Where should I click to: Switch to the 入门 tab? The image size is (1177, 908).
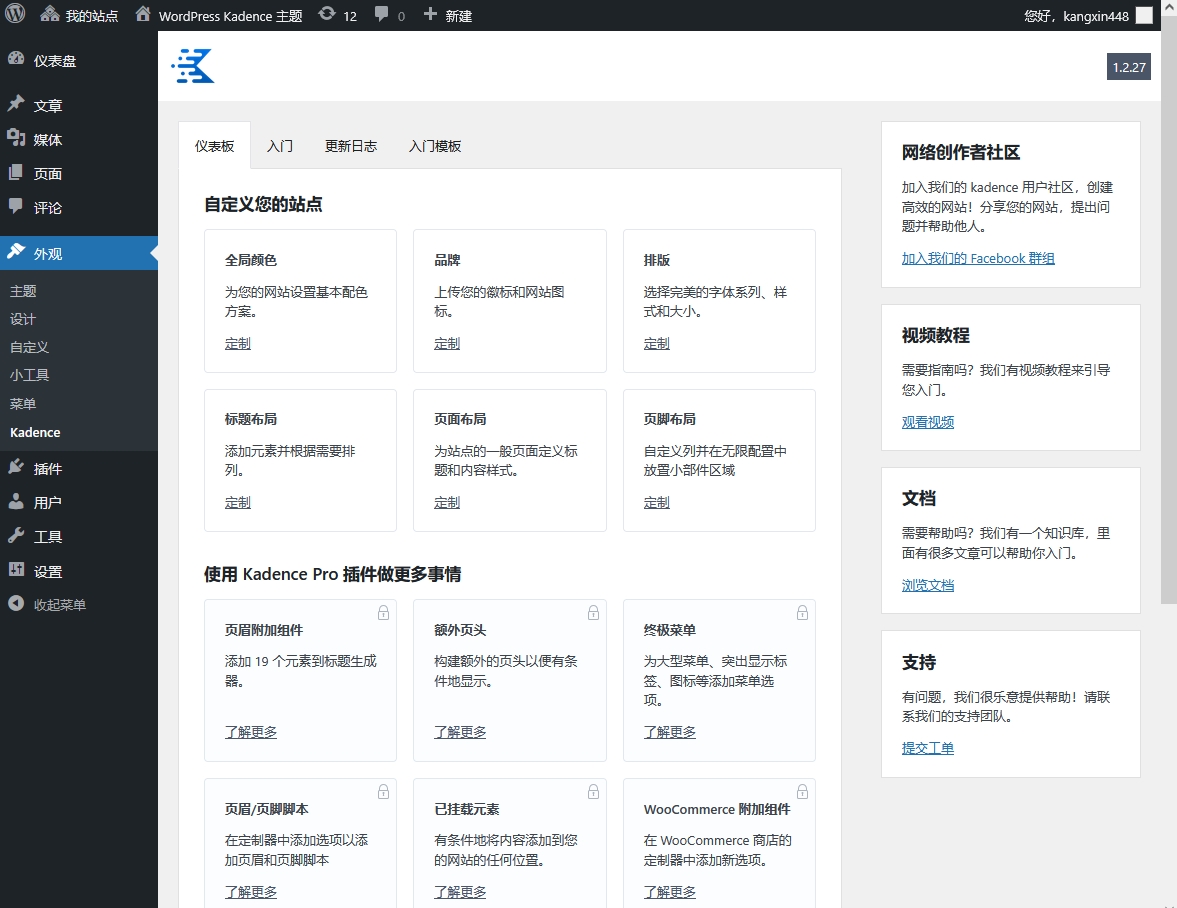click(280, 146)
